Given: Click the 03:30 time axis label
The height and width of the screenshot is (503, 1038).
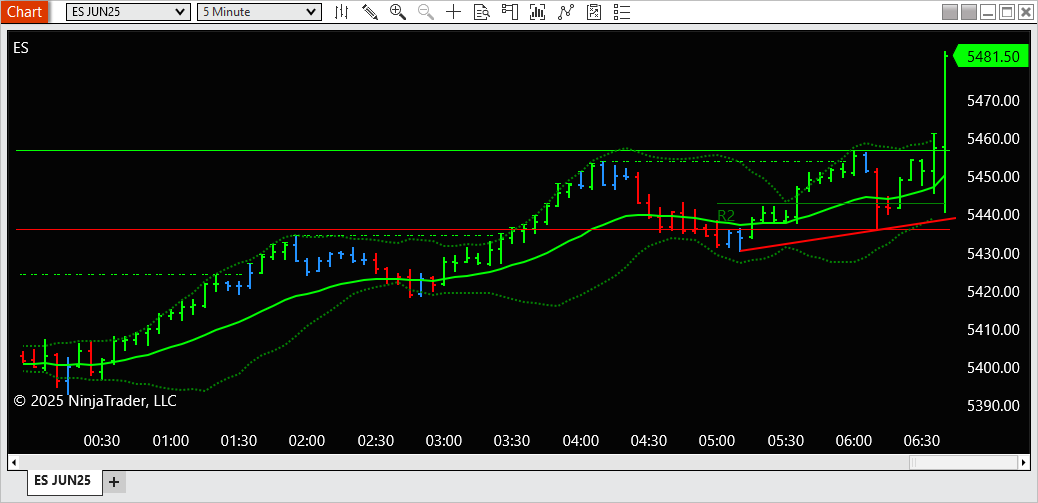Looking at the screenshot, I should 512,441.
